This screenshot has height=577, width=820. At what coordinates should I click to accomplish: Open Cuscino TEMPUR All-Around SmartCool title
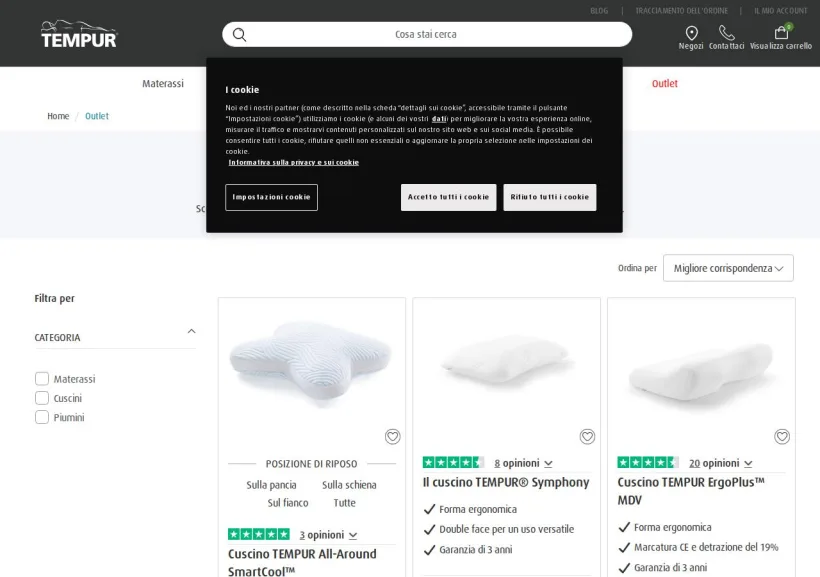pos(302,562)
